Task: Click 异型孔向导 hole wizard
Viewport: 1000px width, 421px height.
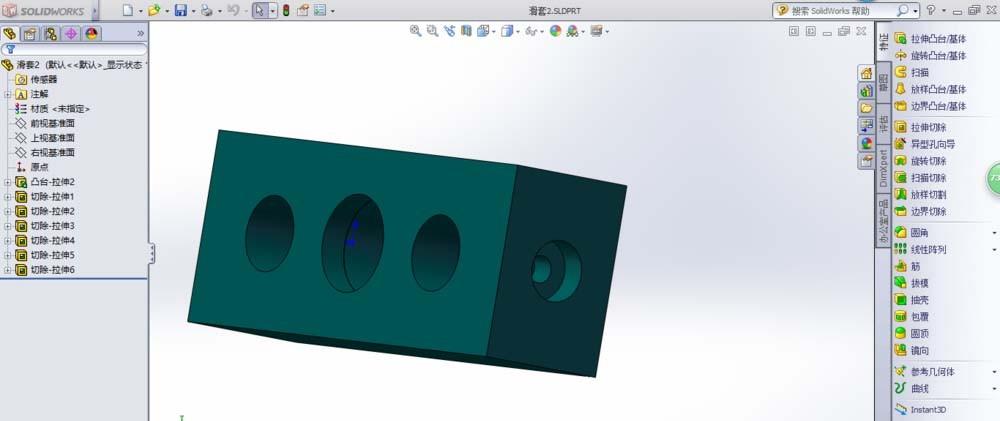Action: (x=925, y=144)
